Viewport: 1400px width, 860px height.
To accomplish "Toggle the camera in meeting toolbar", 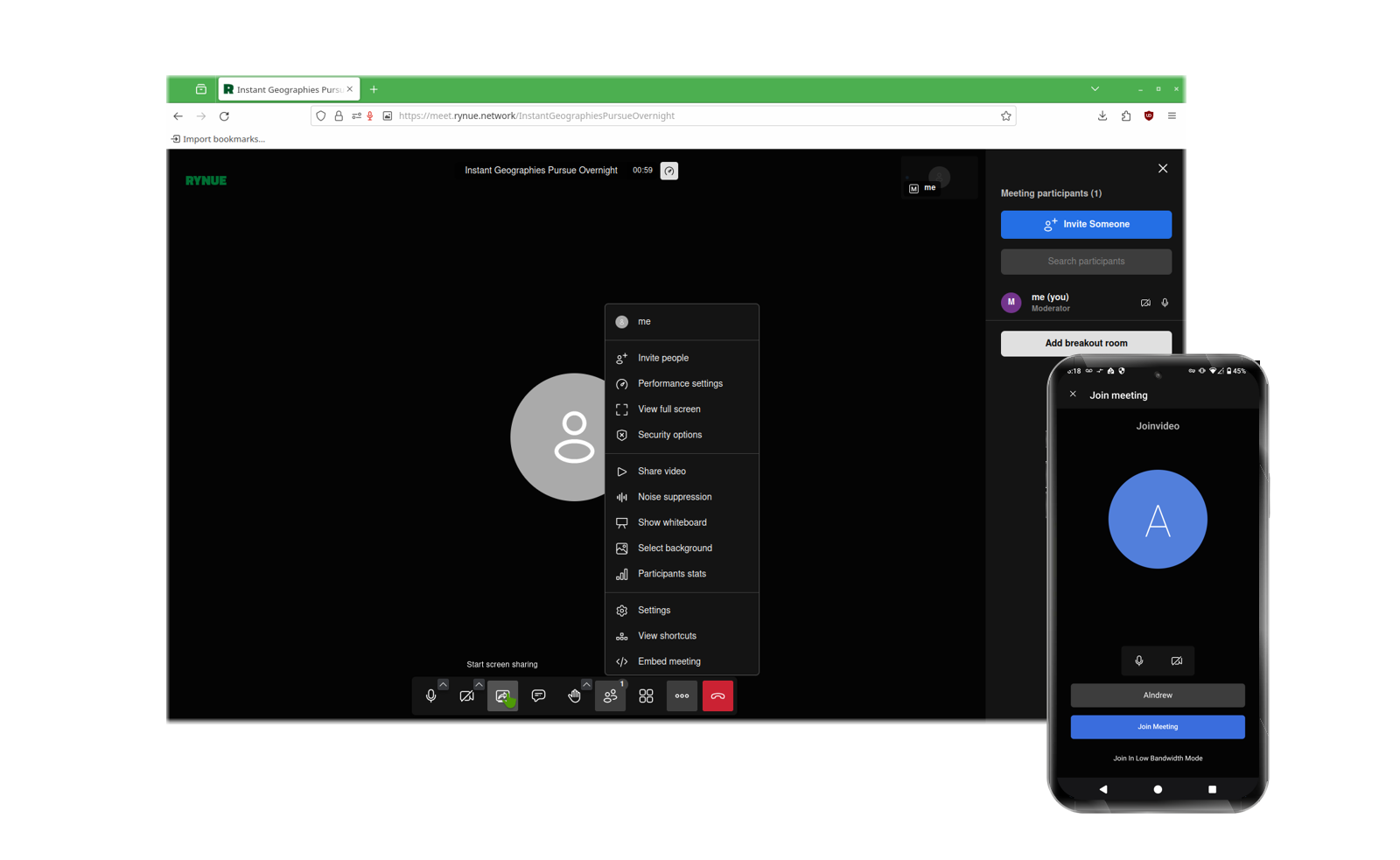I will click(x=466, y=696).
